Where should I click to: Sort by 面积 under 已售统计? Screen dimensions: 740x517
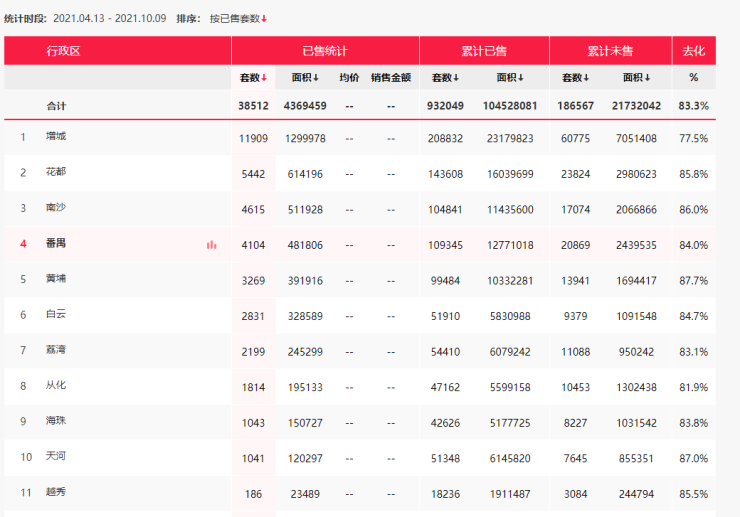click(305, 78)
